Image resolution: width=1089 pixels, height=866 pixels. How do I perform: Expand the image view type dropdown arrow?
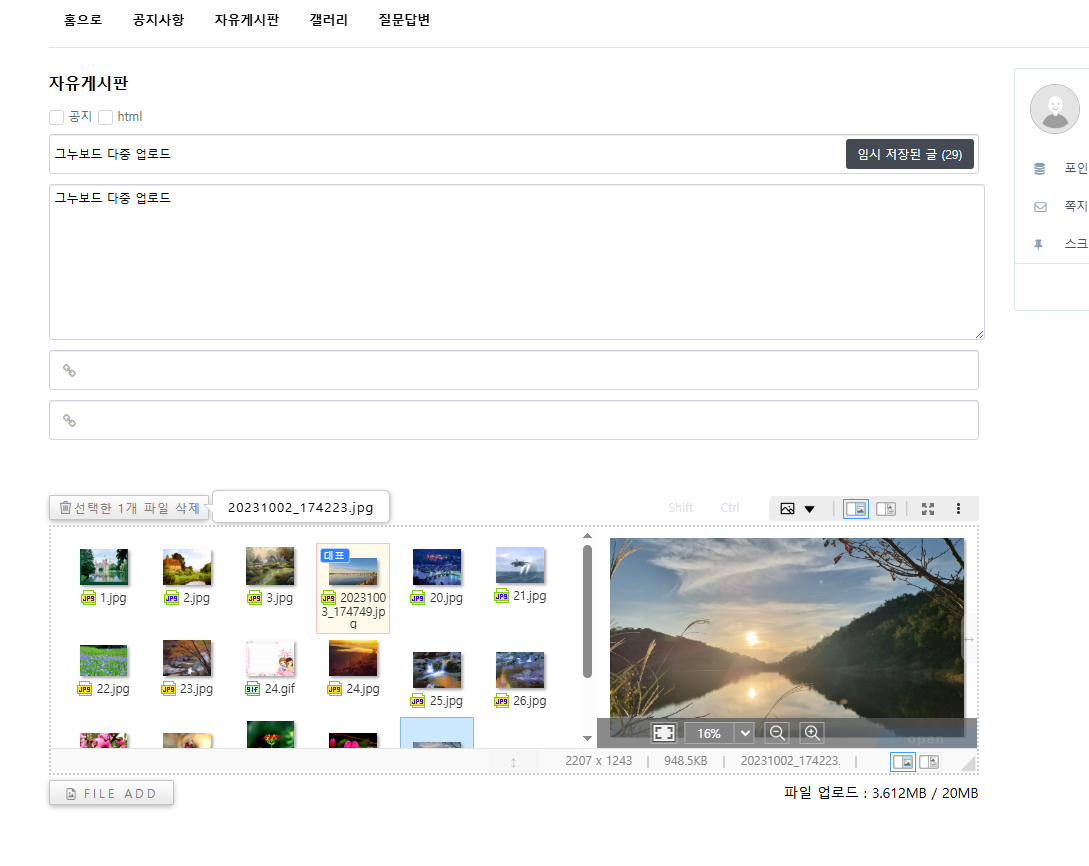click(x=809, y=508)
